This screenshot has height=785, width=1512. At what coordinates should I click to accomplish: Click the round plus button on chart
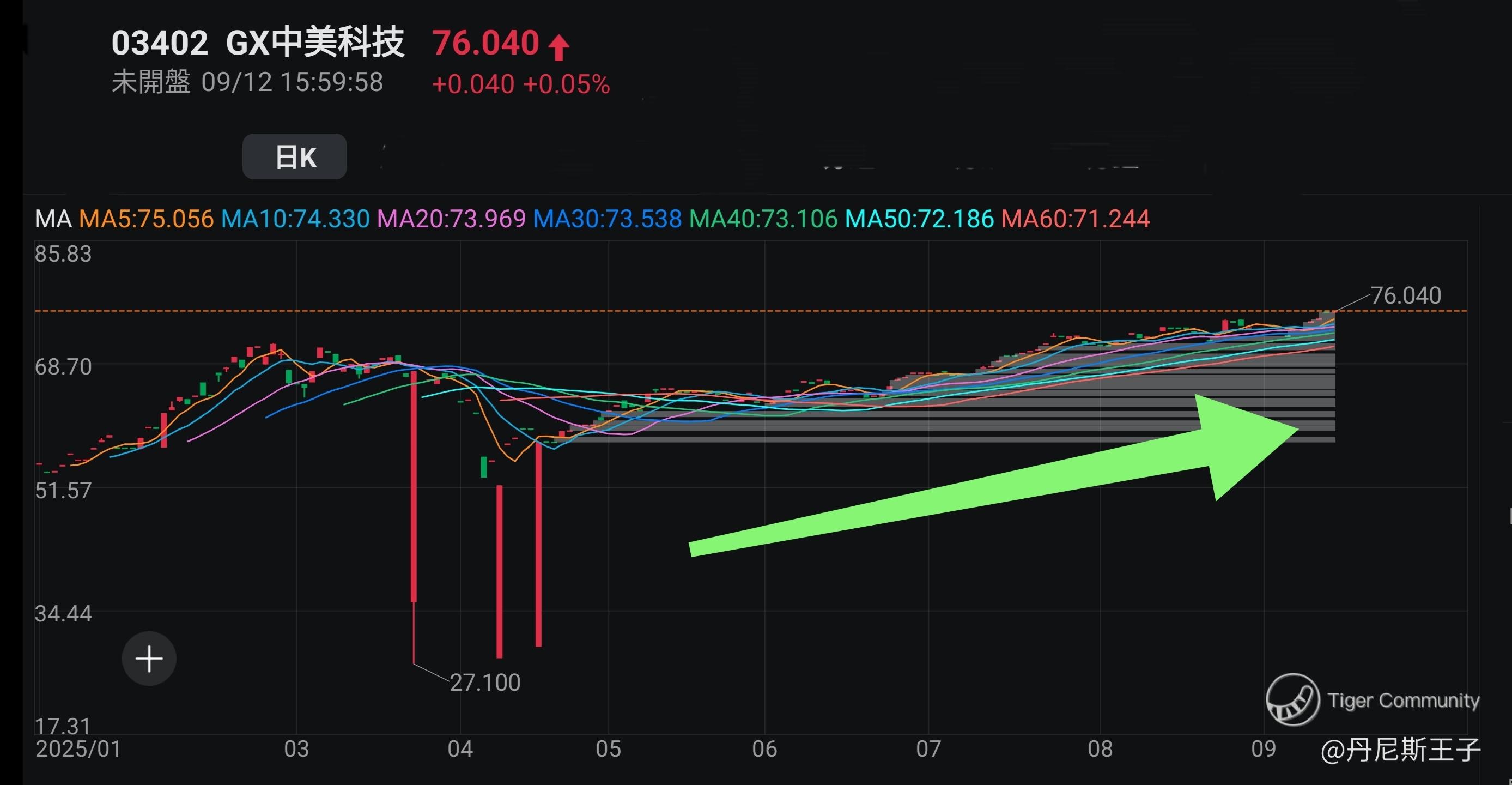pos(149,658)
